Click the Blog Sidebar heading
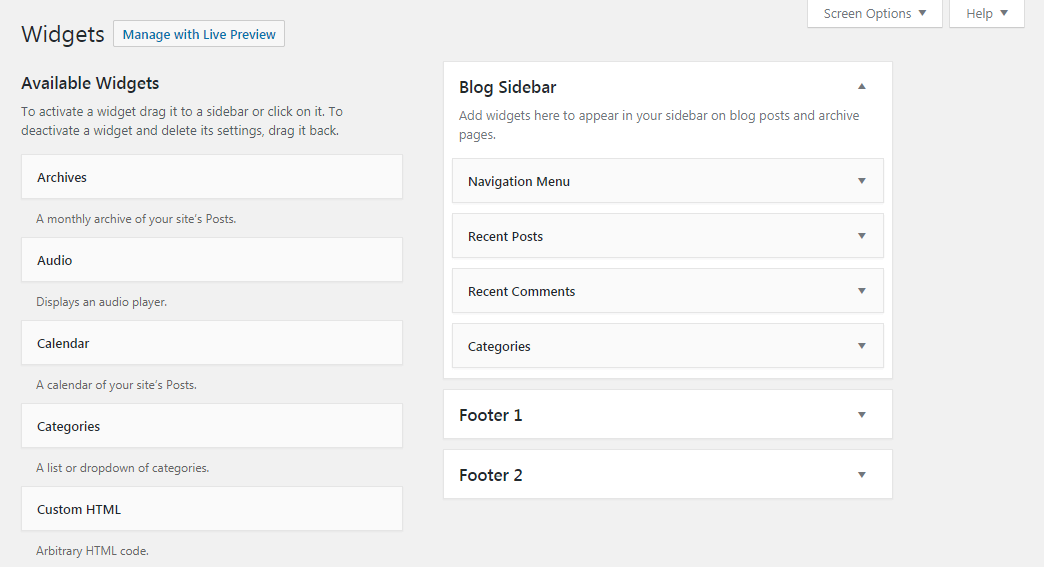Viewport: 1044px width, 567px height. [507, 87]
